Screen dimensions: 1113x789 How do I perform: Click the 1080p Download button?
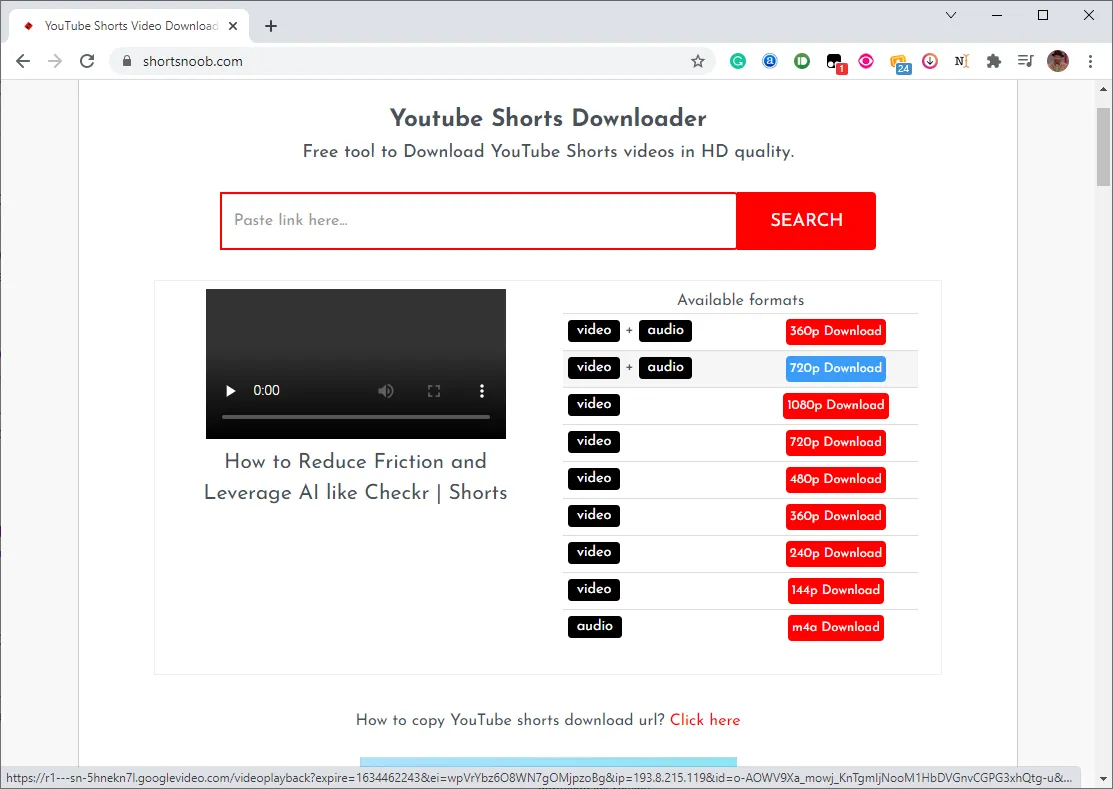835,405
